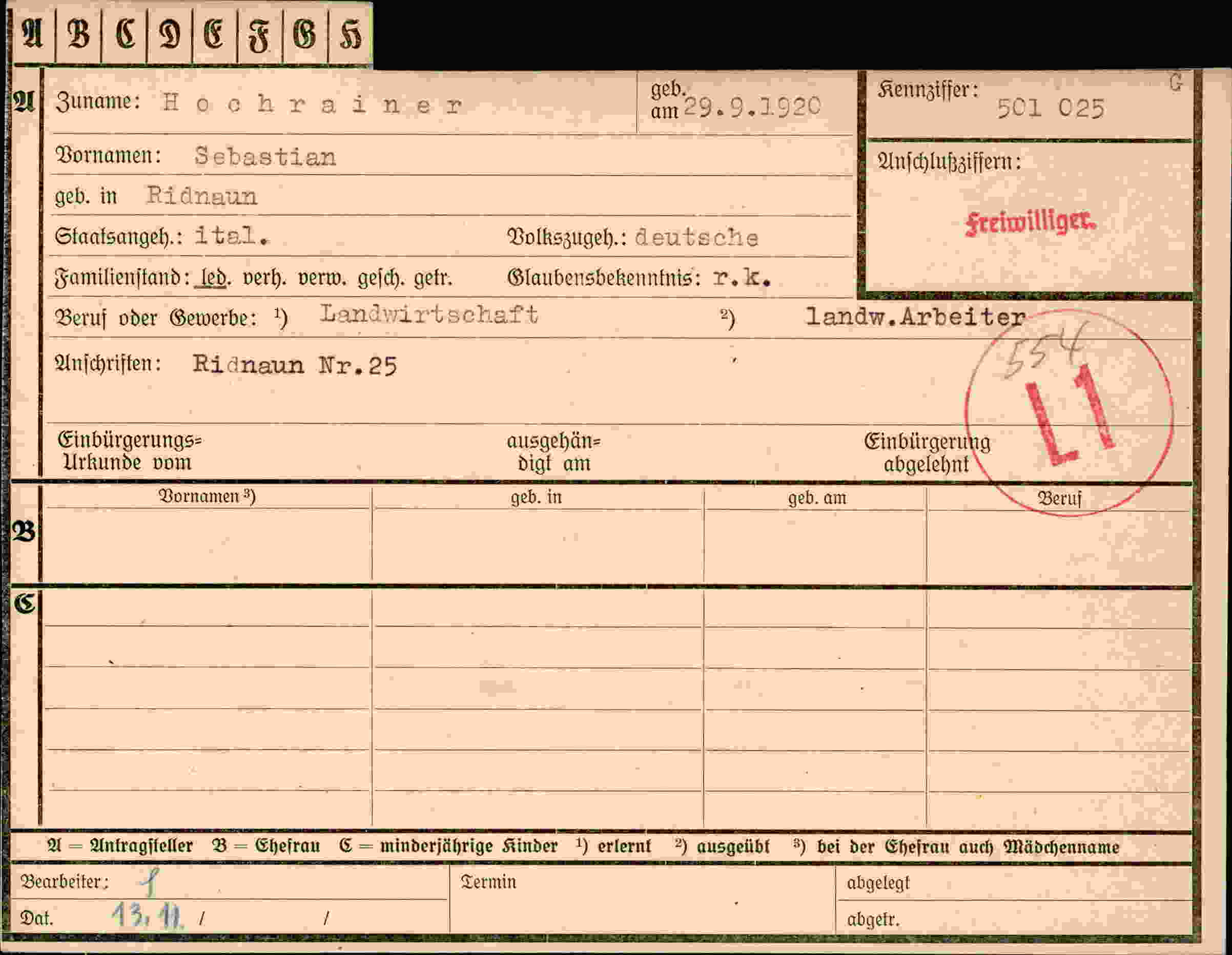
Task: Click birthplace Ridnaun after 'geb. in'
Action: [202, 196]
